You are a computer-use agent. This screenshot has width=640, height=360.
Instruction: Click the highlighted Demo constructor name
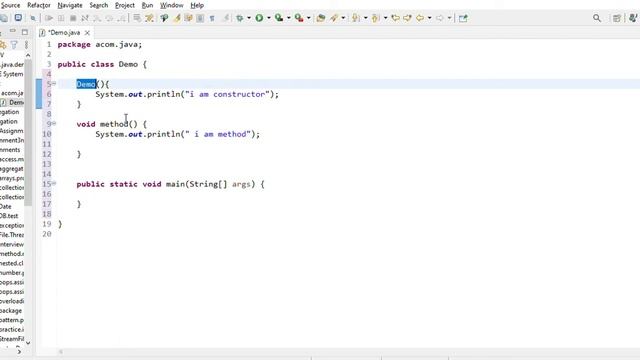[x=86, y=84]
